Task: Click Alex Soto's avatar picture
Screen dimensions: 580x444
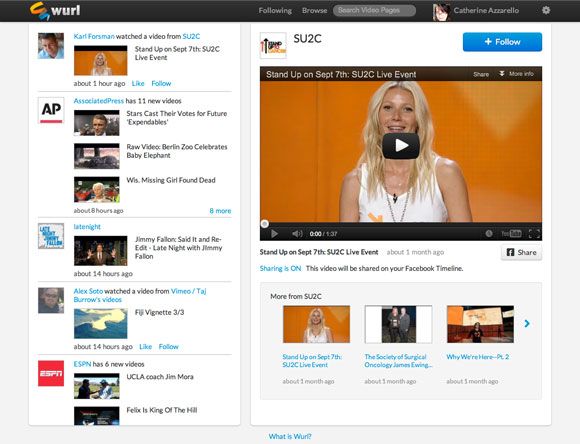Action: 51,300
